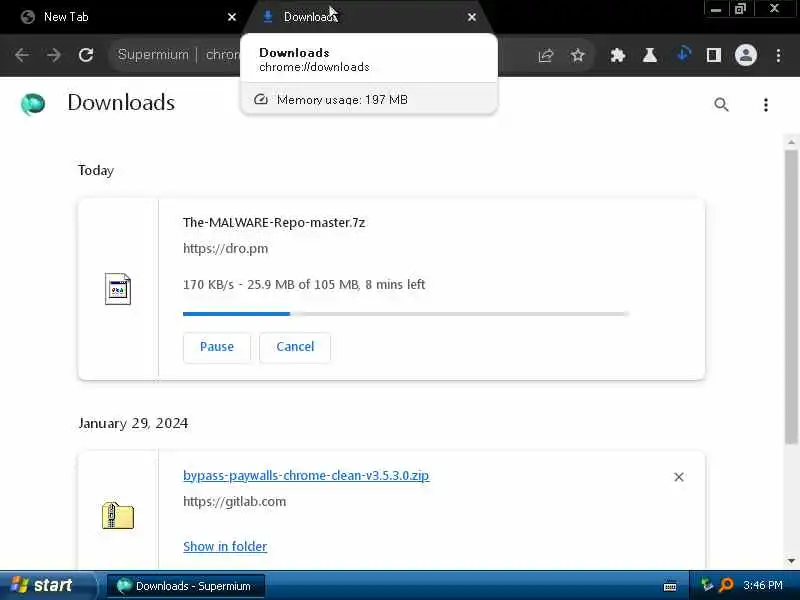Open the experiments flask icon
800x600 pixels.
point(649,55)
